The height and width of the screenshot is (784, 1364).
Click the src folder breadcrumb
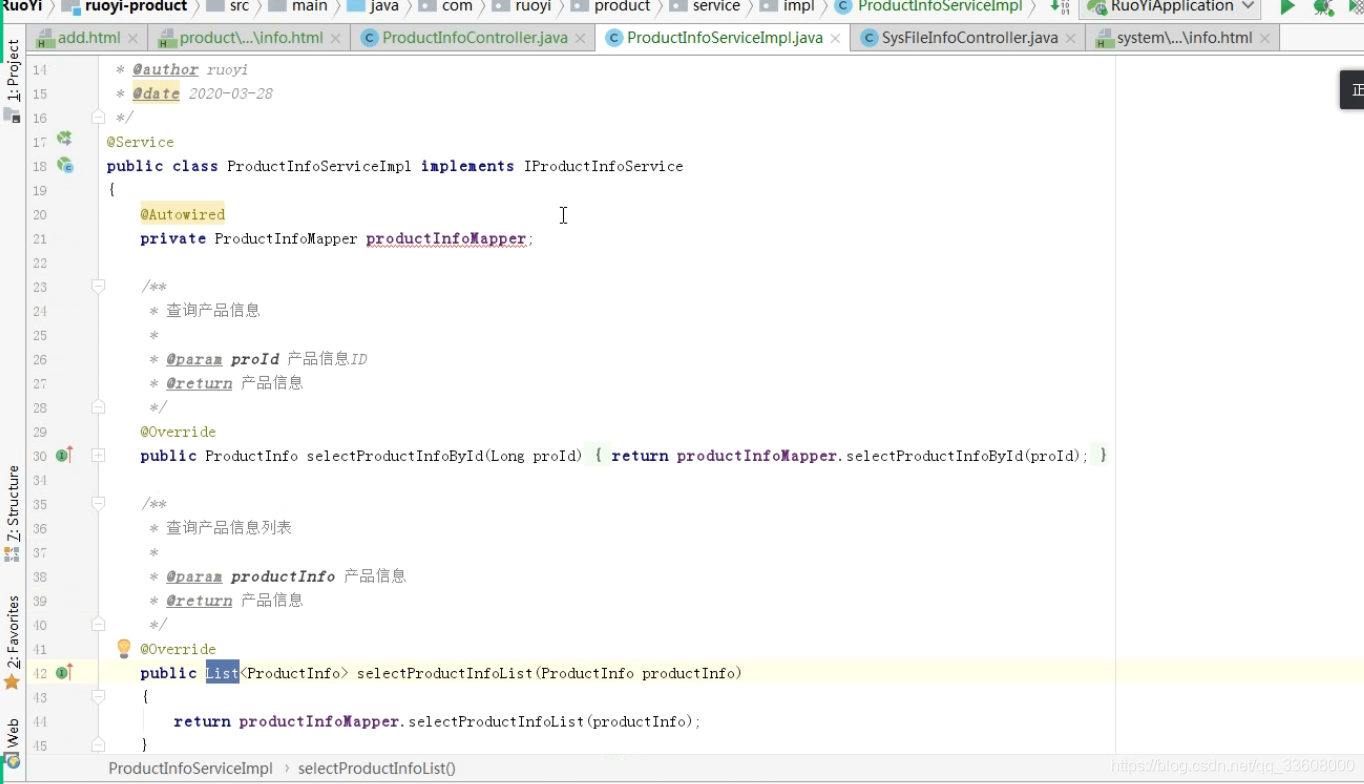[228, 7]
